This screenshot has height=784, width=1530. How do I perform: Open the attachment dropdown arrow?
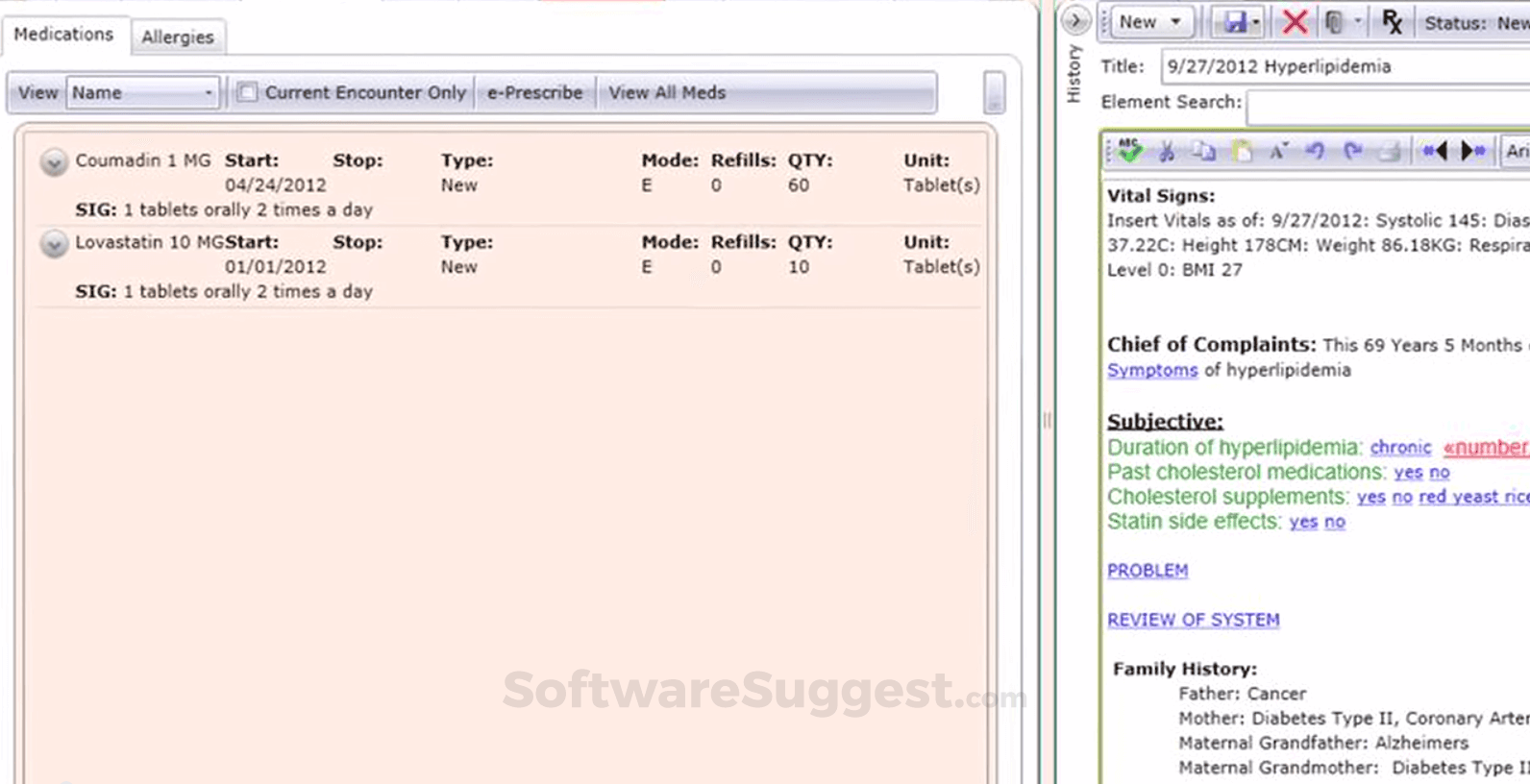pyautogui.click(x=1357, y=21)
